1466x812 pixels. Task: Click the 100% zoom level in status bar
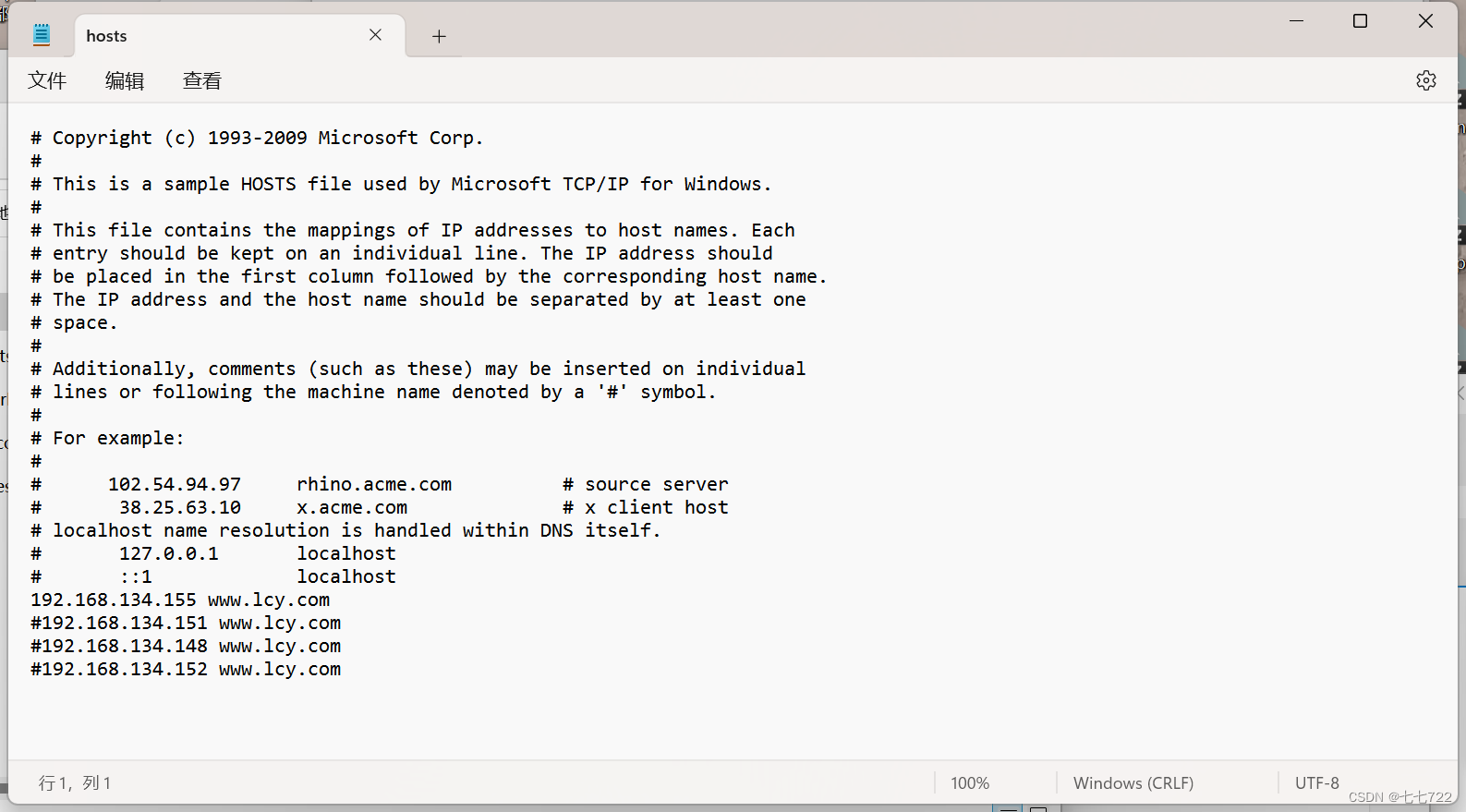tap(970, 783)
